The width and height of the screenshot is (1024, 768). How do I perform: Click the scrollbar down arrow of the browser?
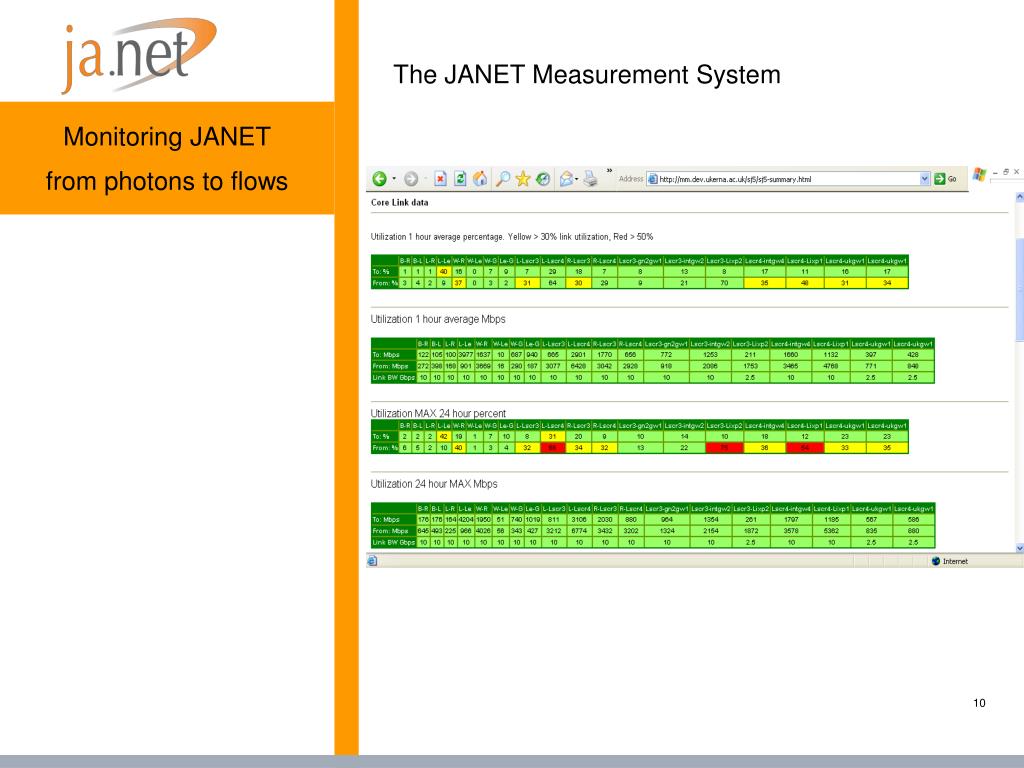pos(1019,549)
